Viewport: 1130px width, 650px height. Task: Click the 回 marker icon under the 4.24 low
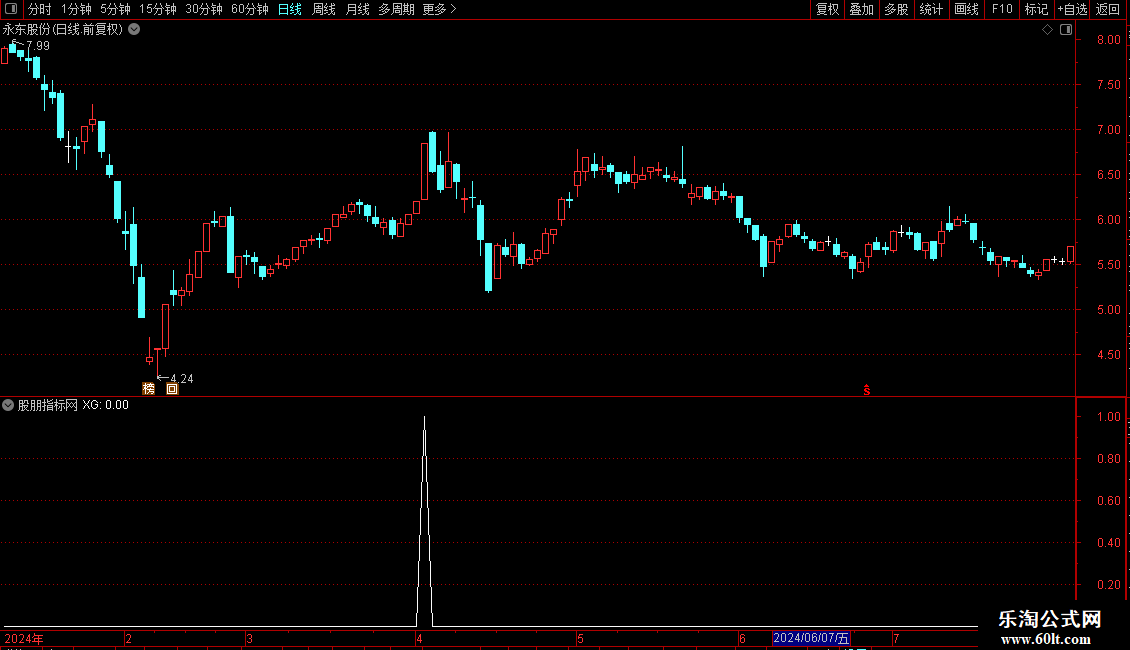172,389
